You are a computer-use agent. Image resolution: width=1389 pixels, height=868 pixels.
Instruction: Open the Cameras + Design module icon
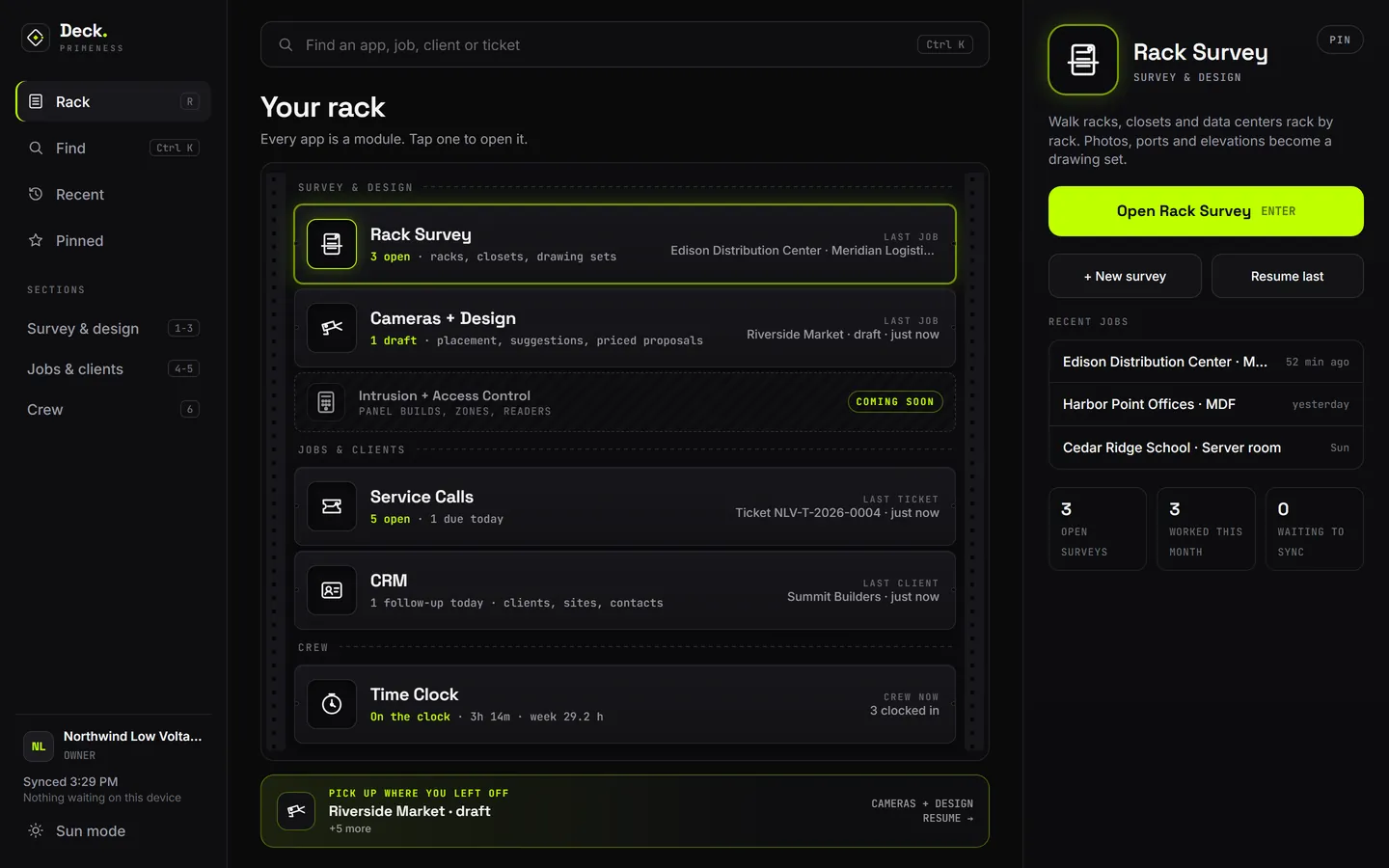click(332, 328)
